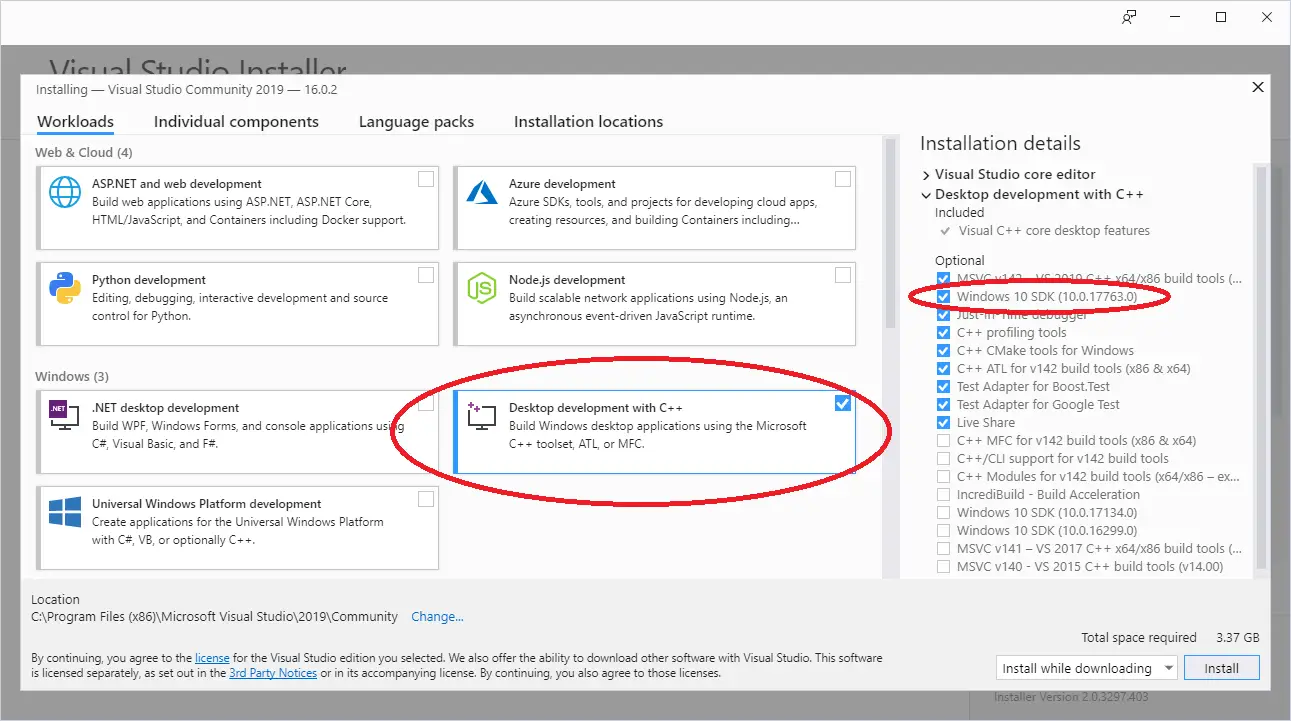
Task: Open the 3rd Party Notices link
Action: pyautogui.click(x=273, y=673)
